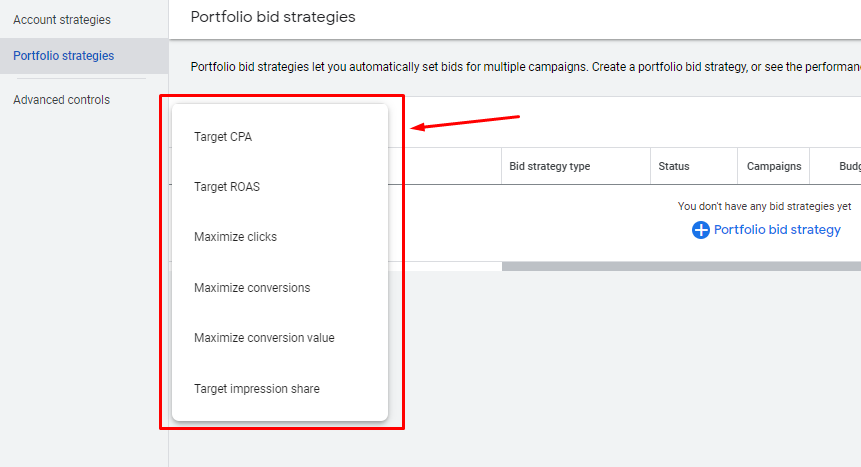The width and height of the screenshot is (861, 467).
Task: Open Portfolio strategies sidebar item
Action: pos(64,56)
